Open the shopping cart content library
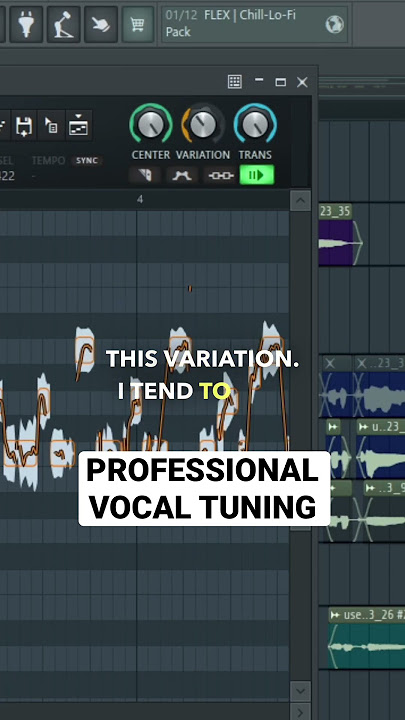Image resolution: width=405 pixels, height=720 pixels. pos(138,24)
